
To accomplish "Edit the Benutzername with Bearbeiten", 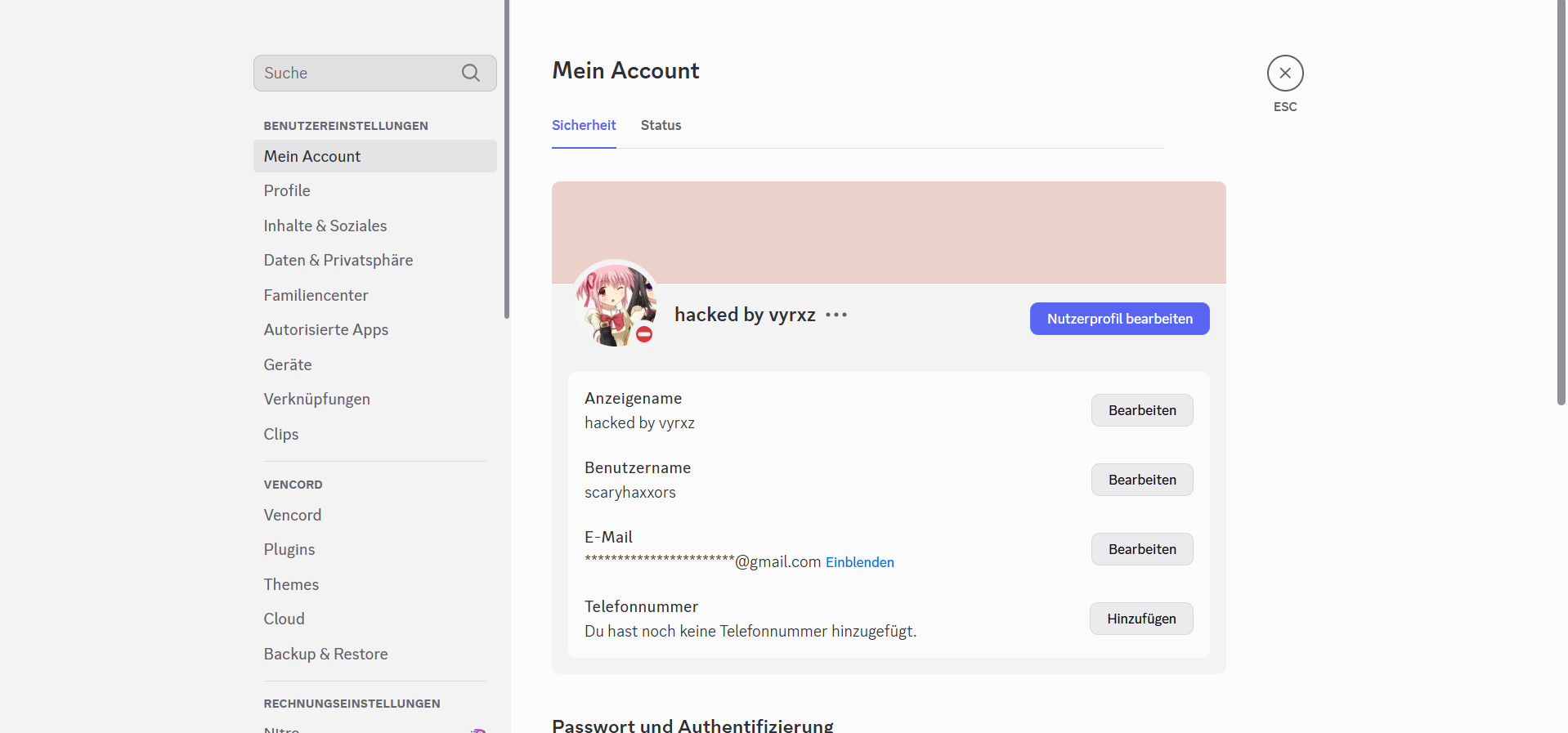I will tap(1141, 480).
